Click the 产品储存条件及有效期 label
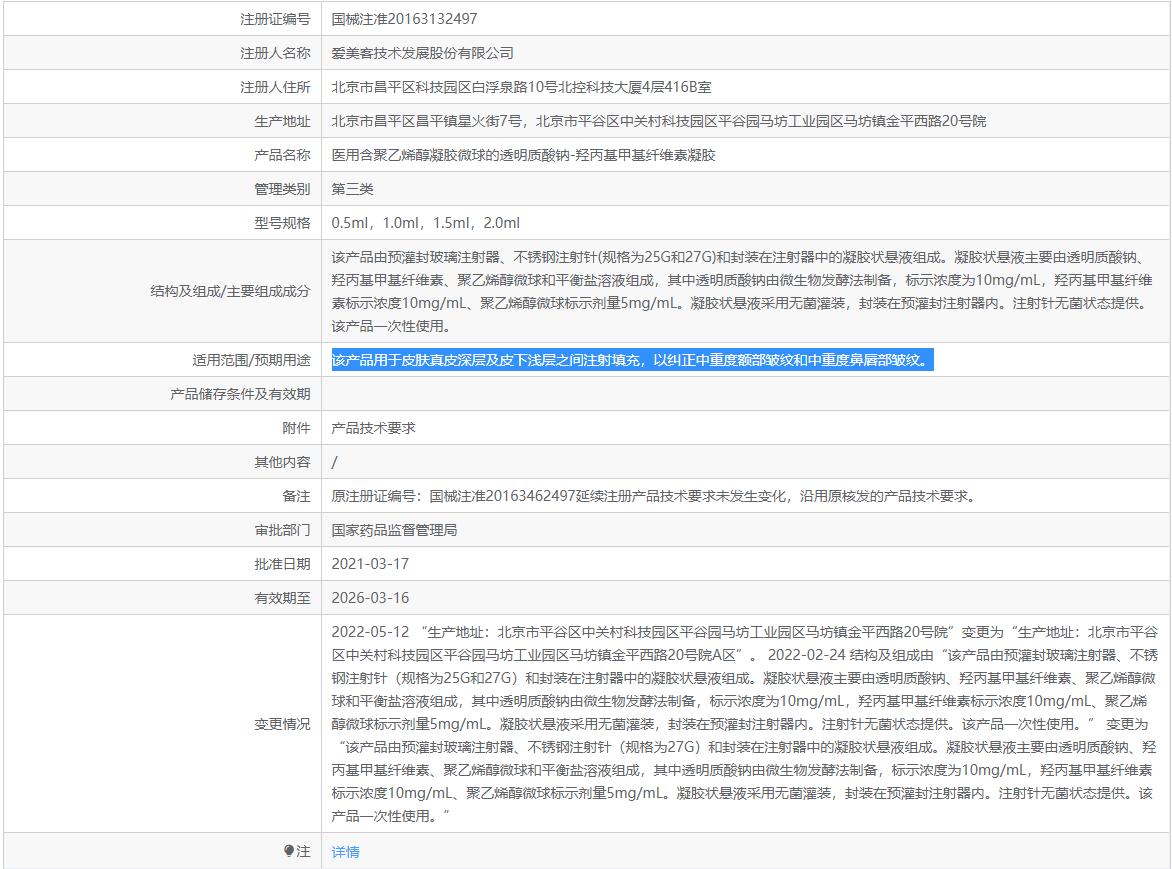This screenshot has width=1172, height=869. 240,394
